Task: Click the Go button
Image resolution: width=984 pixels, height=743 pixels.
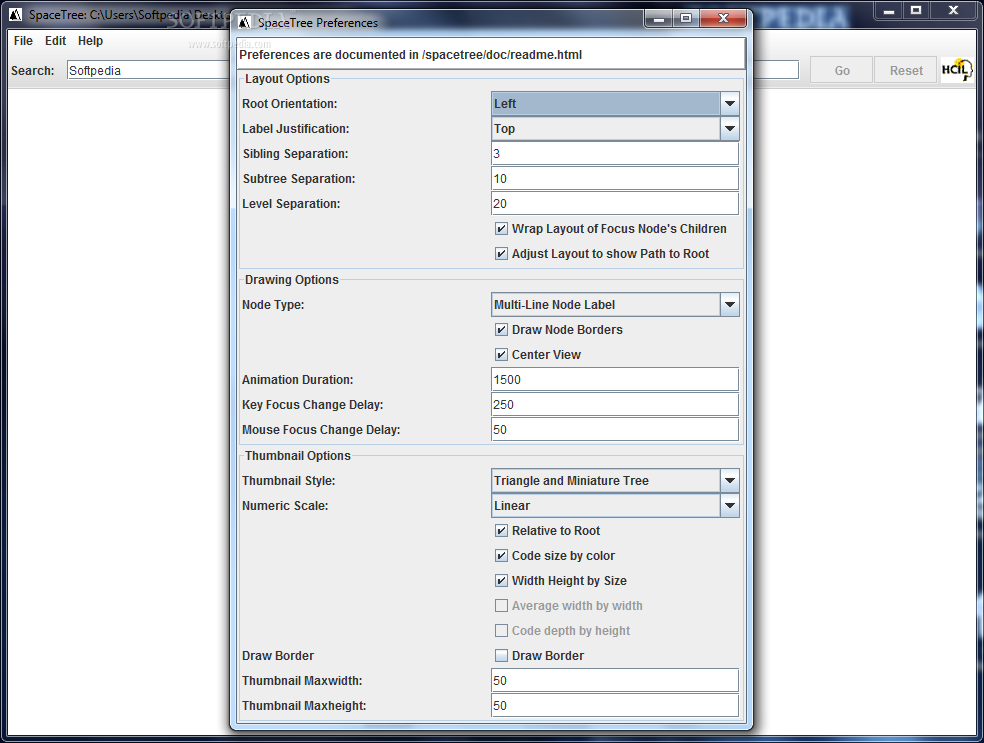Action: [x=842, y=70]
